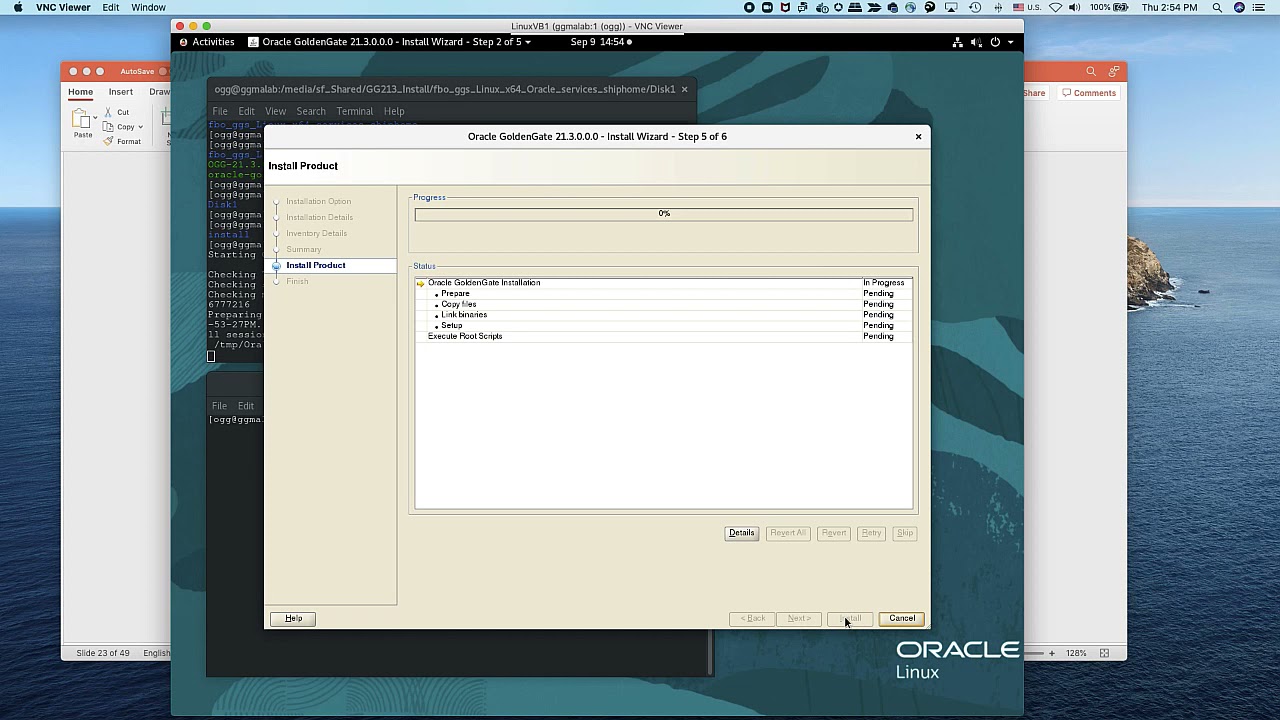Click the Next button
The height and width of the screenshot is (720, 1280).
pyautogui.click(x=799, y=618)
